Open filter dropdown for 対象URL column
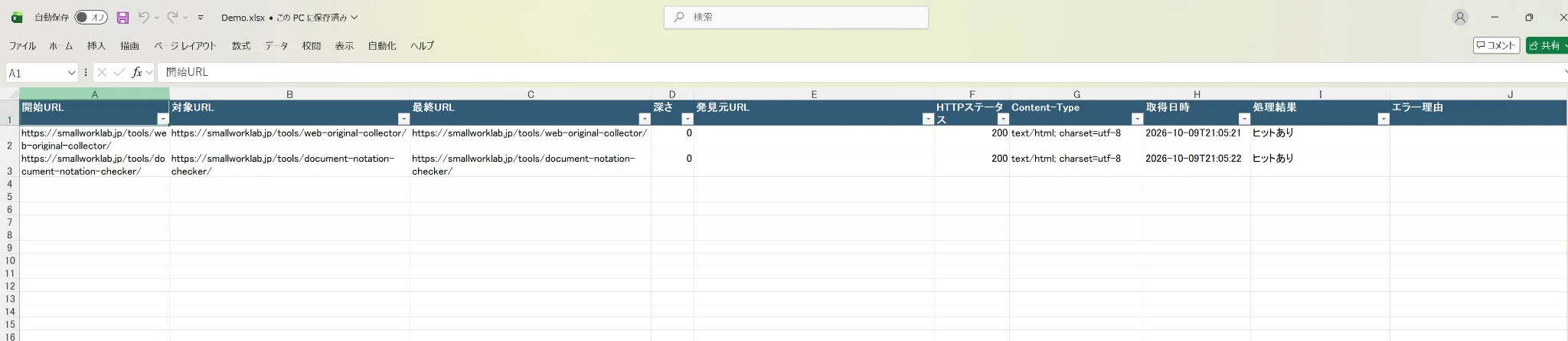The width and height of the screenshot is (1568, 341). coord(403,120)
